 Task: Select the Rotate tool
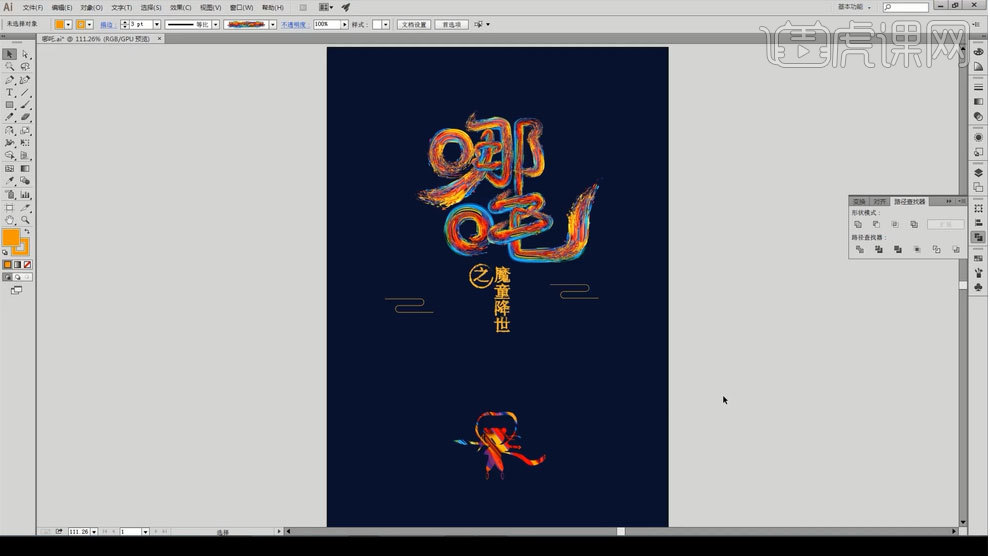(9, 131)
